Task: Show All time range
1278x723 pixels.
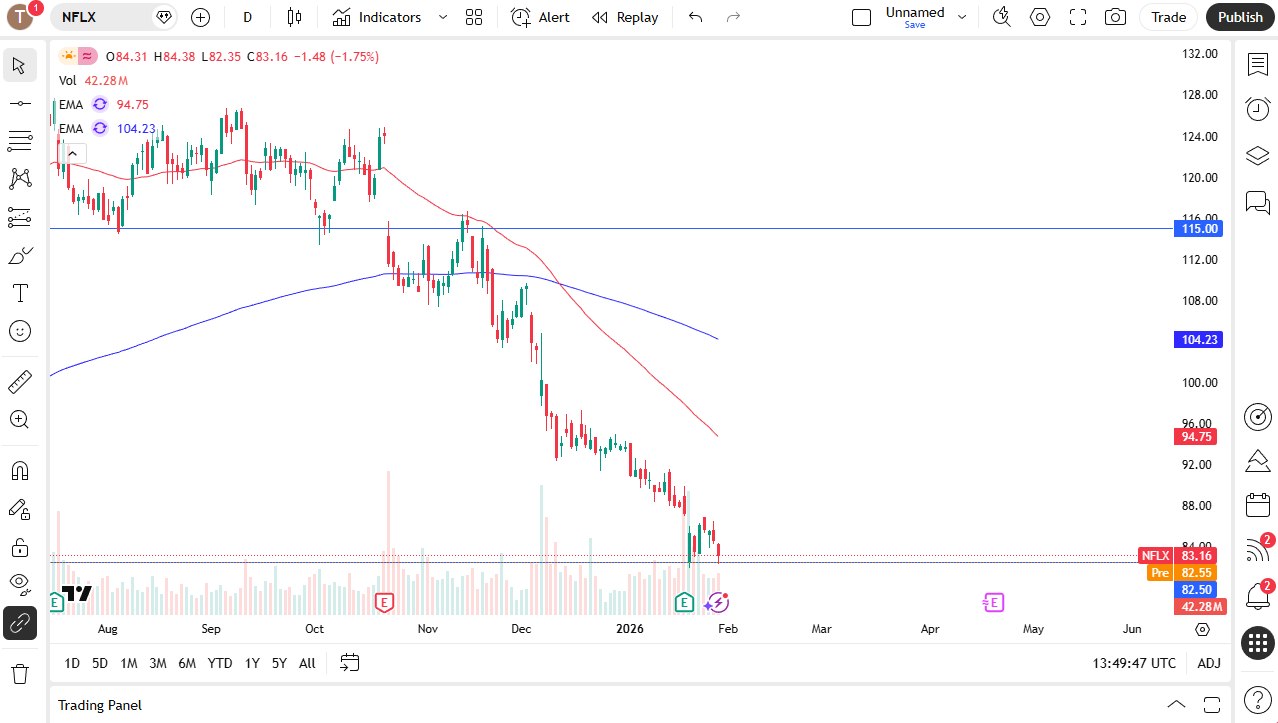Action: pyautogui.click(x=307, y=663)
